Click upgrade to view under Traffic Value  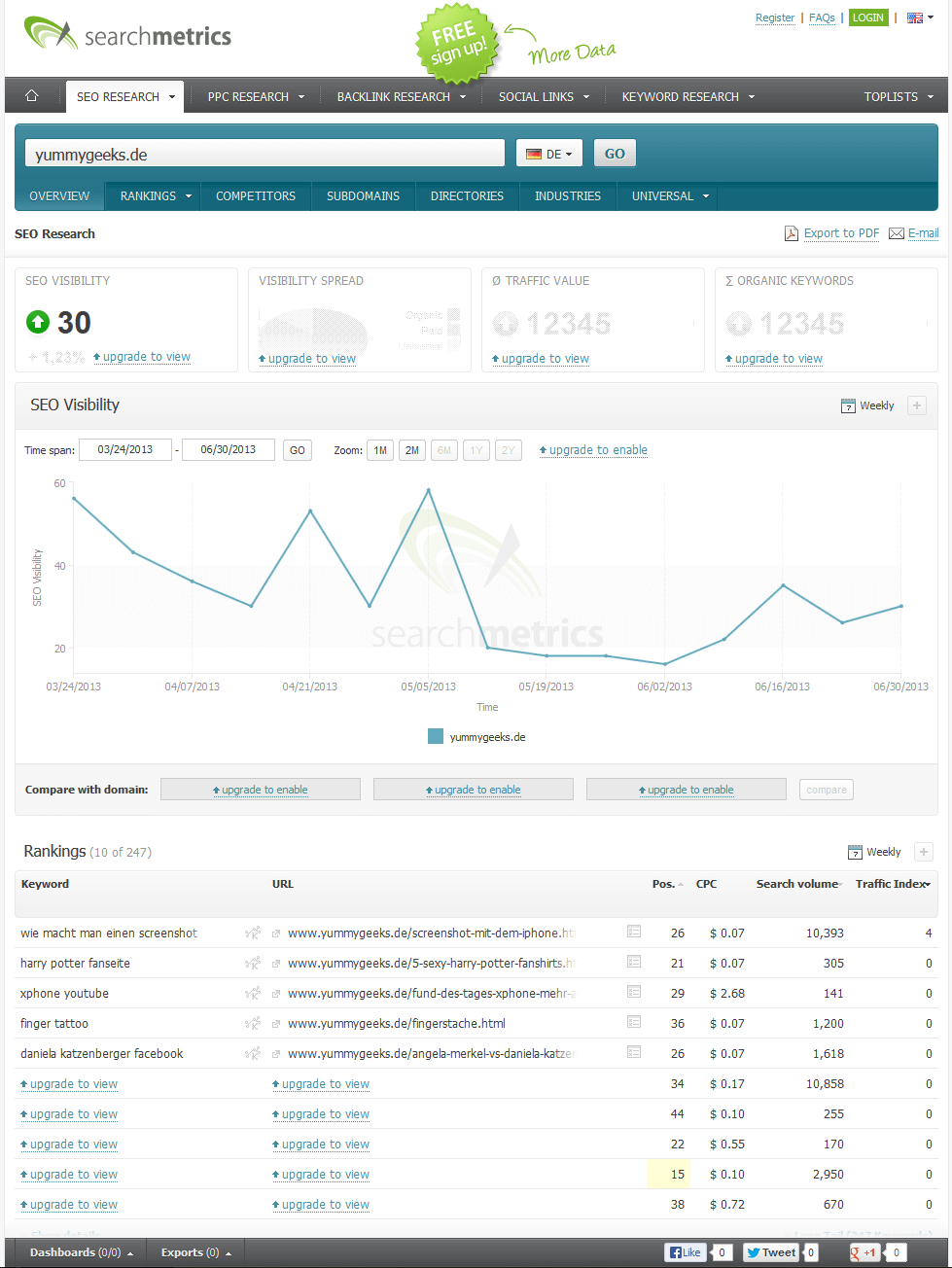(541, 359)
